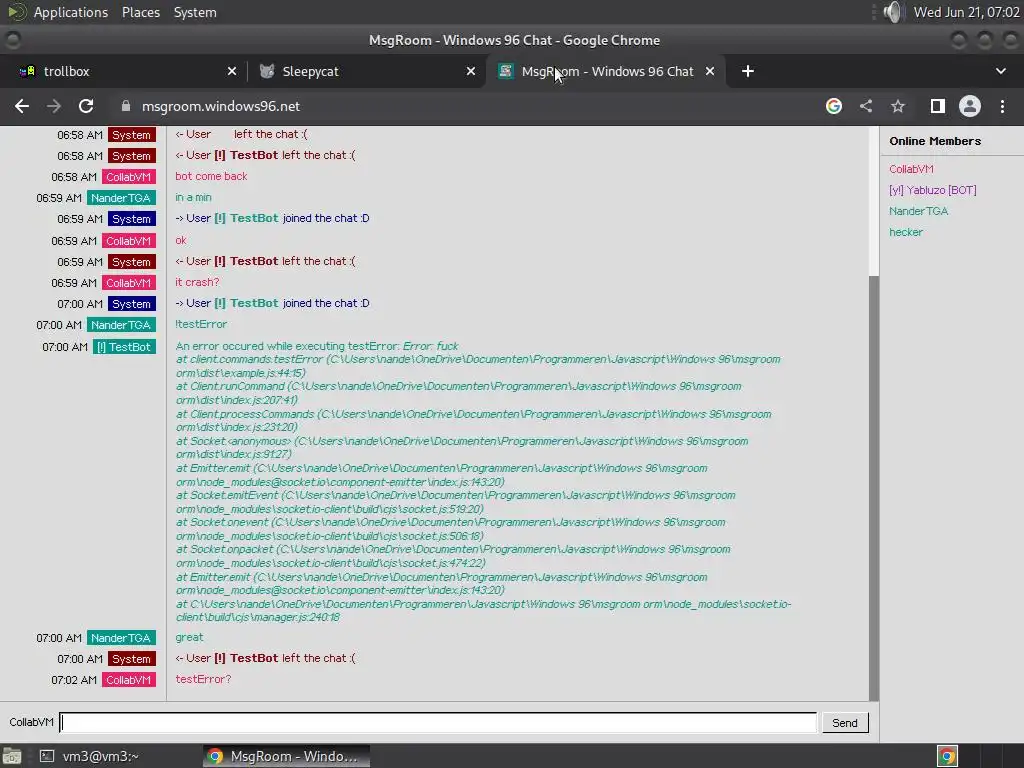Reload the msgroom page
Viewport: 1024px width, 768px height.
coord(86,106)
